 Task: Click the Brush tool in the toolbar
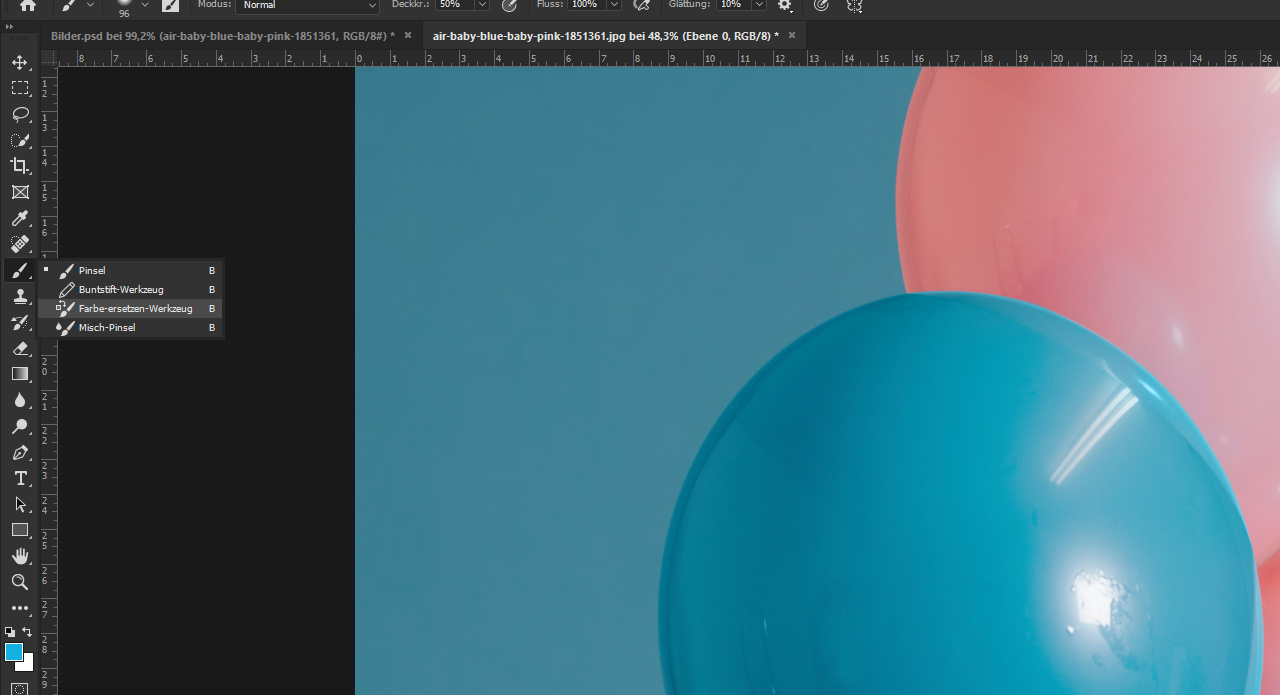[20, 270]
